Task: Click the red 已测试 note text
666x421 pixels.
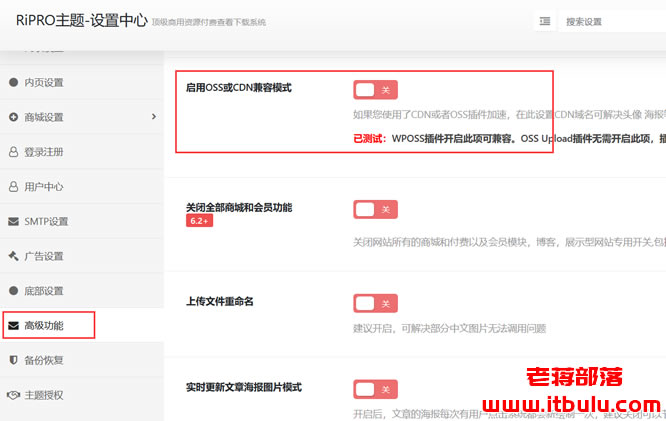Action: pos(369,138)
